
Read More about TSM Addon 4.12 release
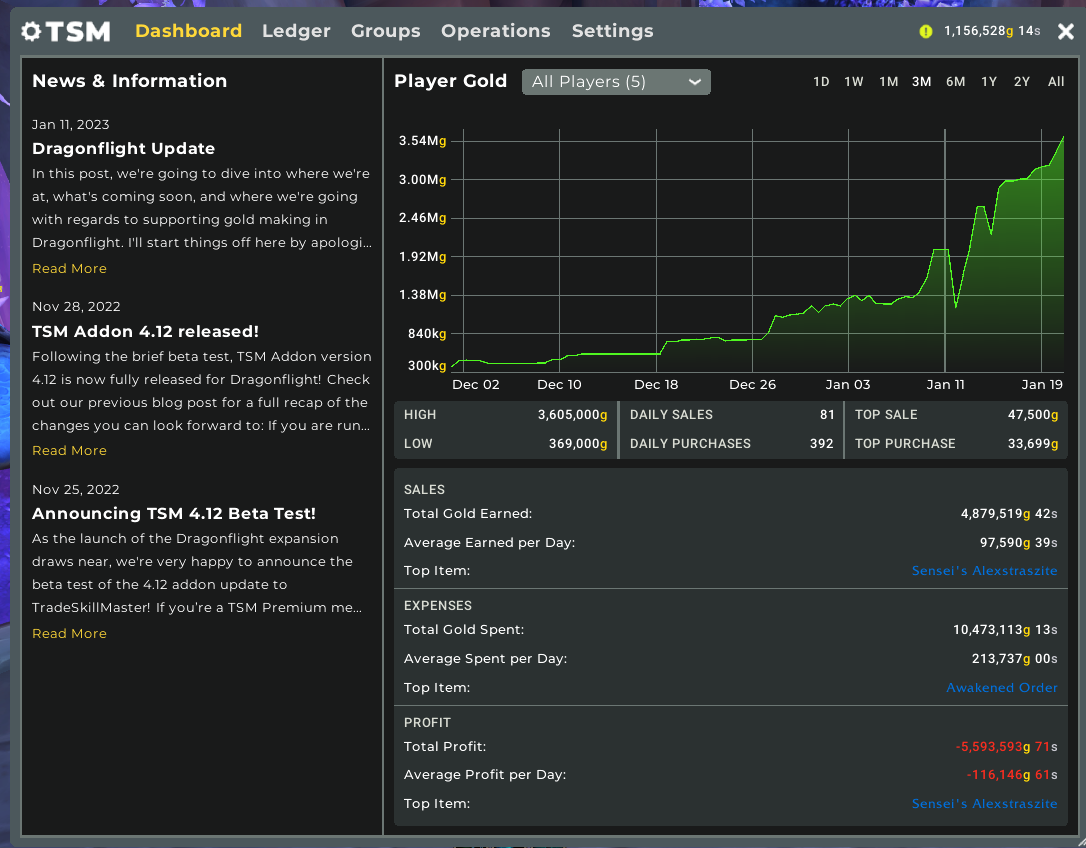[x=69, y=451]
